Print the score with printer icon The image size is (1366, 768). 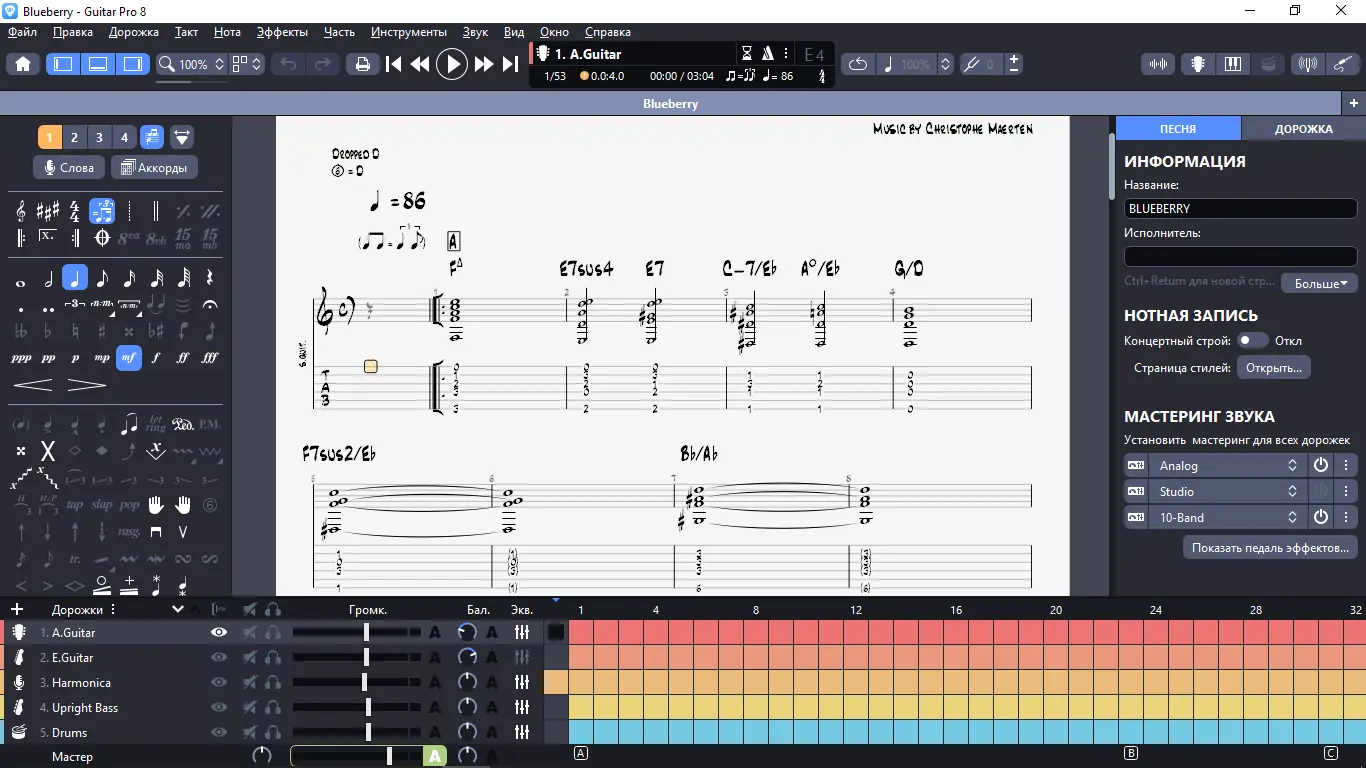[362, 64]
